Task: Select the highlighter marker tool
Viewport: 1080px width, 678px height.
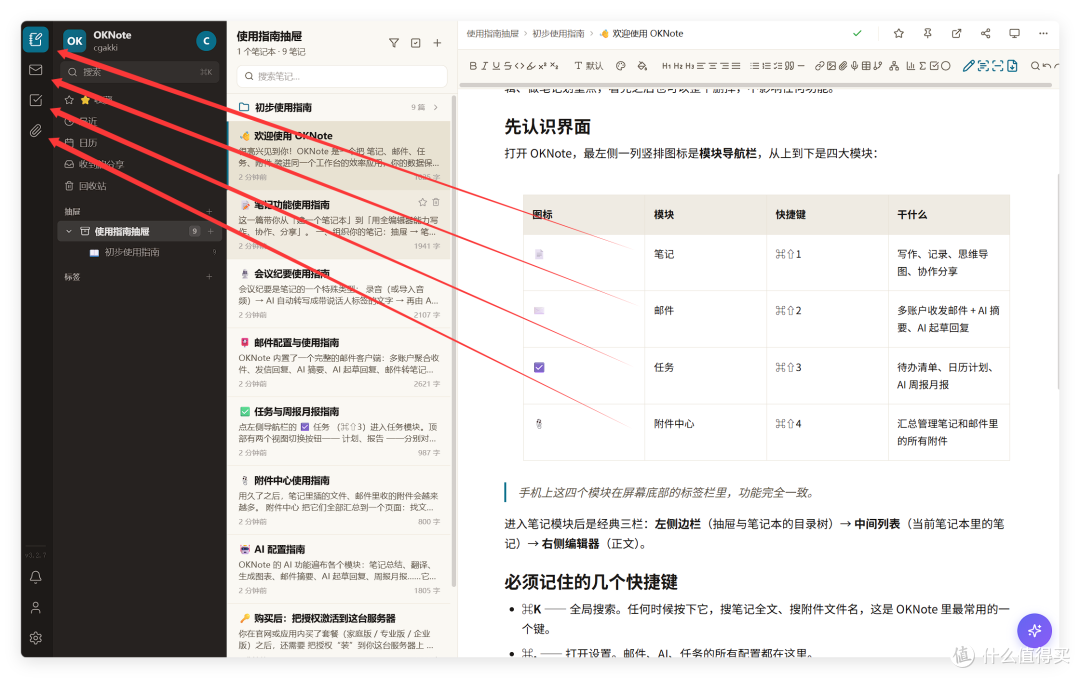Action: pos(531,66)
